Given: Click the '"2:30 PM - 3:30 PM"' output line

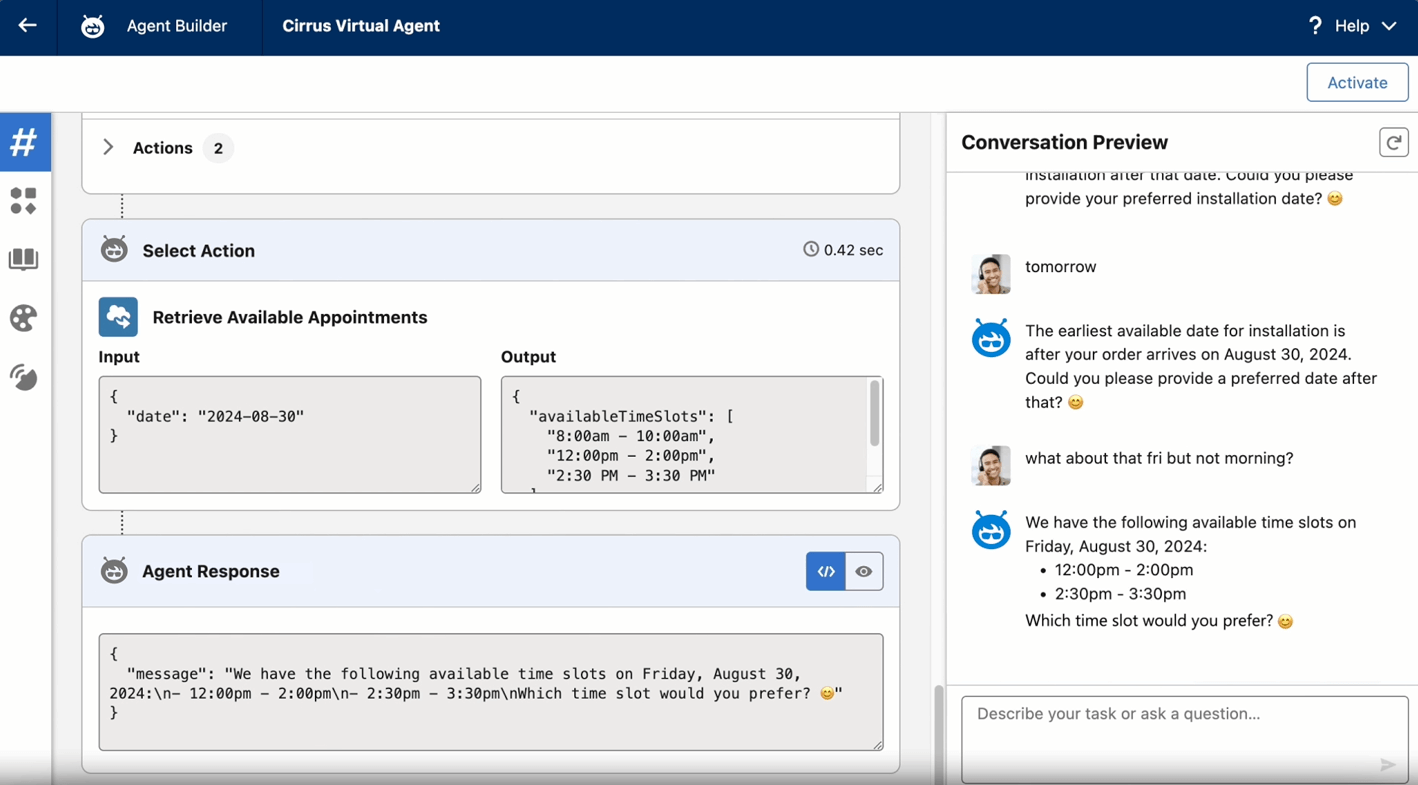Looking at the screenshot, I should (x=631, y=476).
